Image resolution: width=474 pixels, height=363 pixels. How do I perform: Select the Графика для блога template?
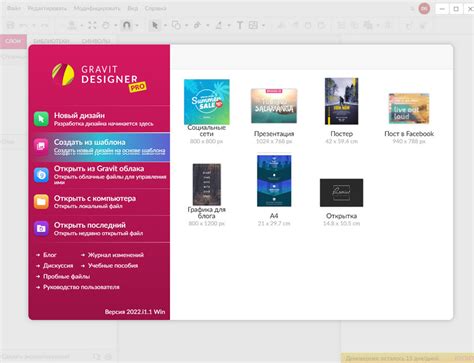tap(207, 184)
